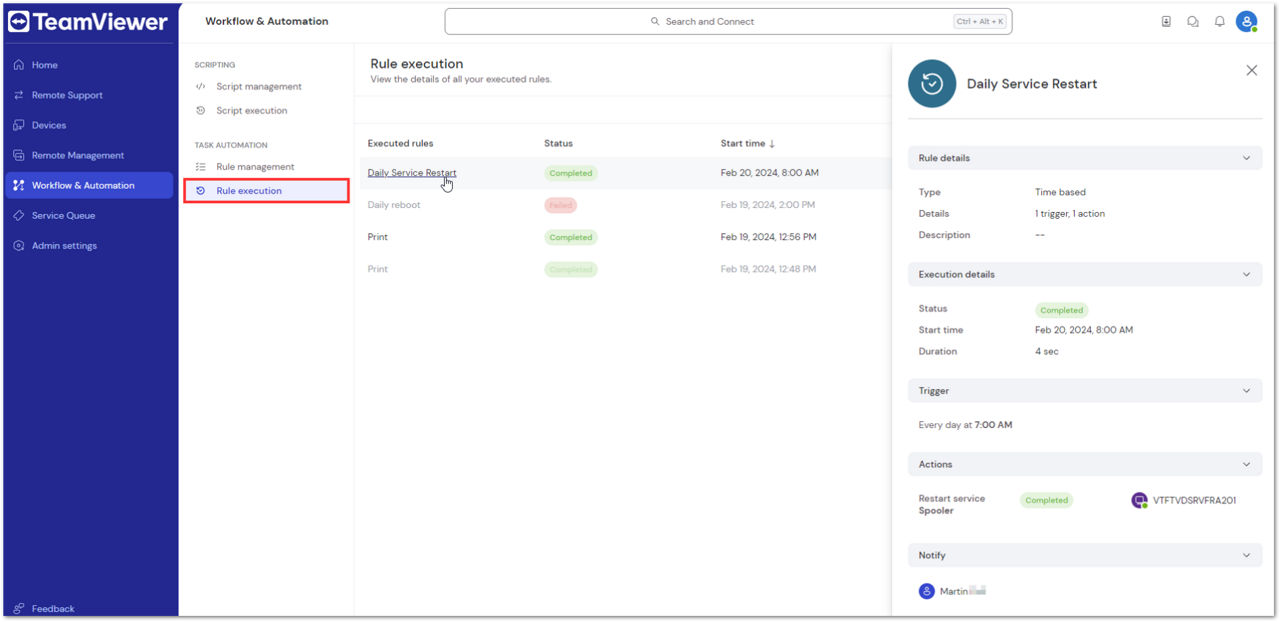Click the Failed status badge
This screenshot has height=622, width=1280.
(561, 205)
